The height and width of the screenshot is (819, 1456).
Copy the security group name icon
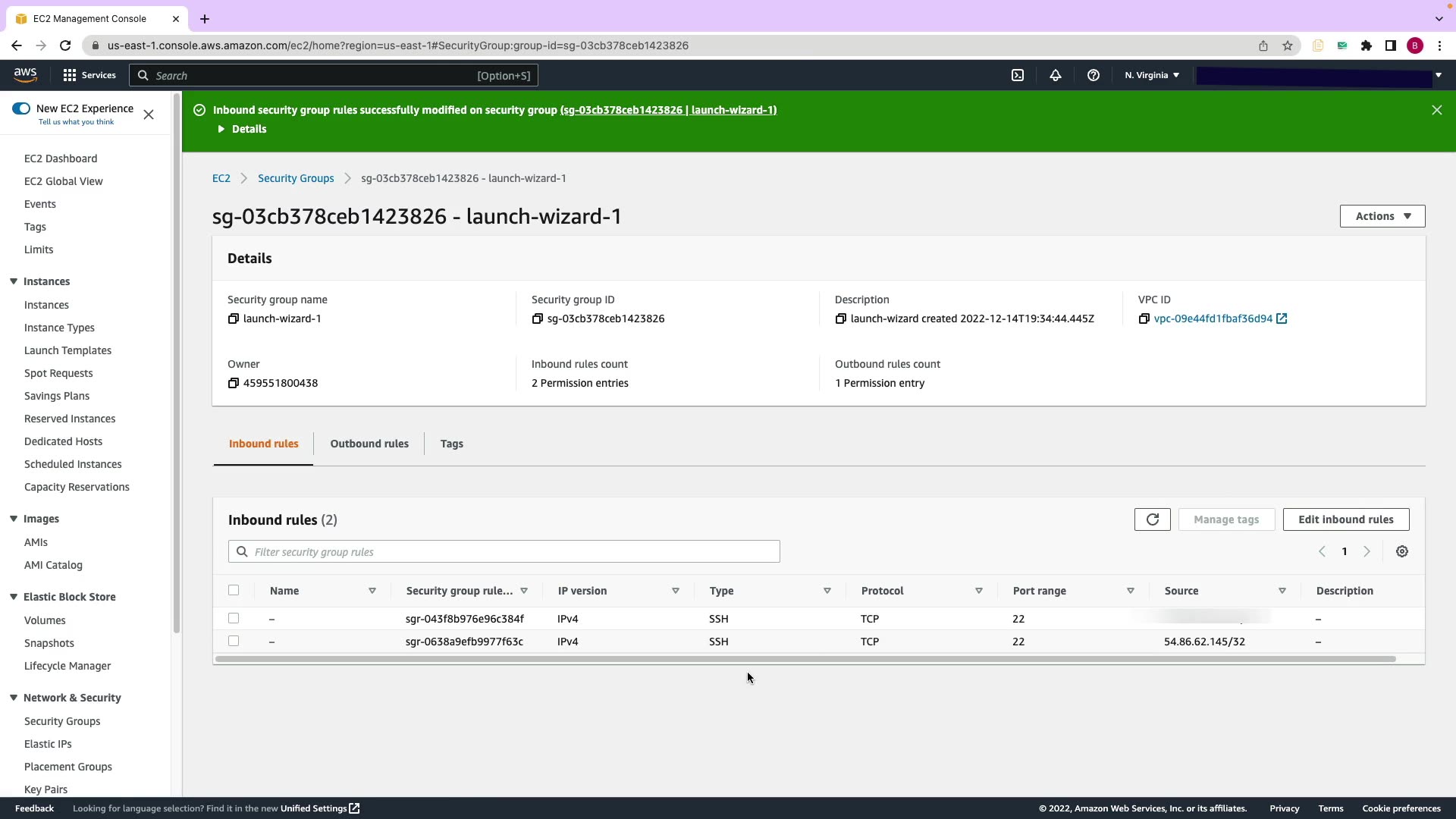click(x=234, y=318)
